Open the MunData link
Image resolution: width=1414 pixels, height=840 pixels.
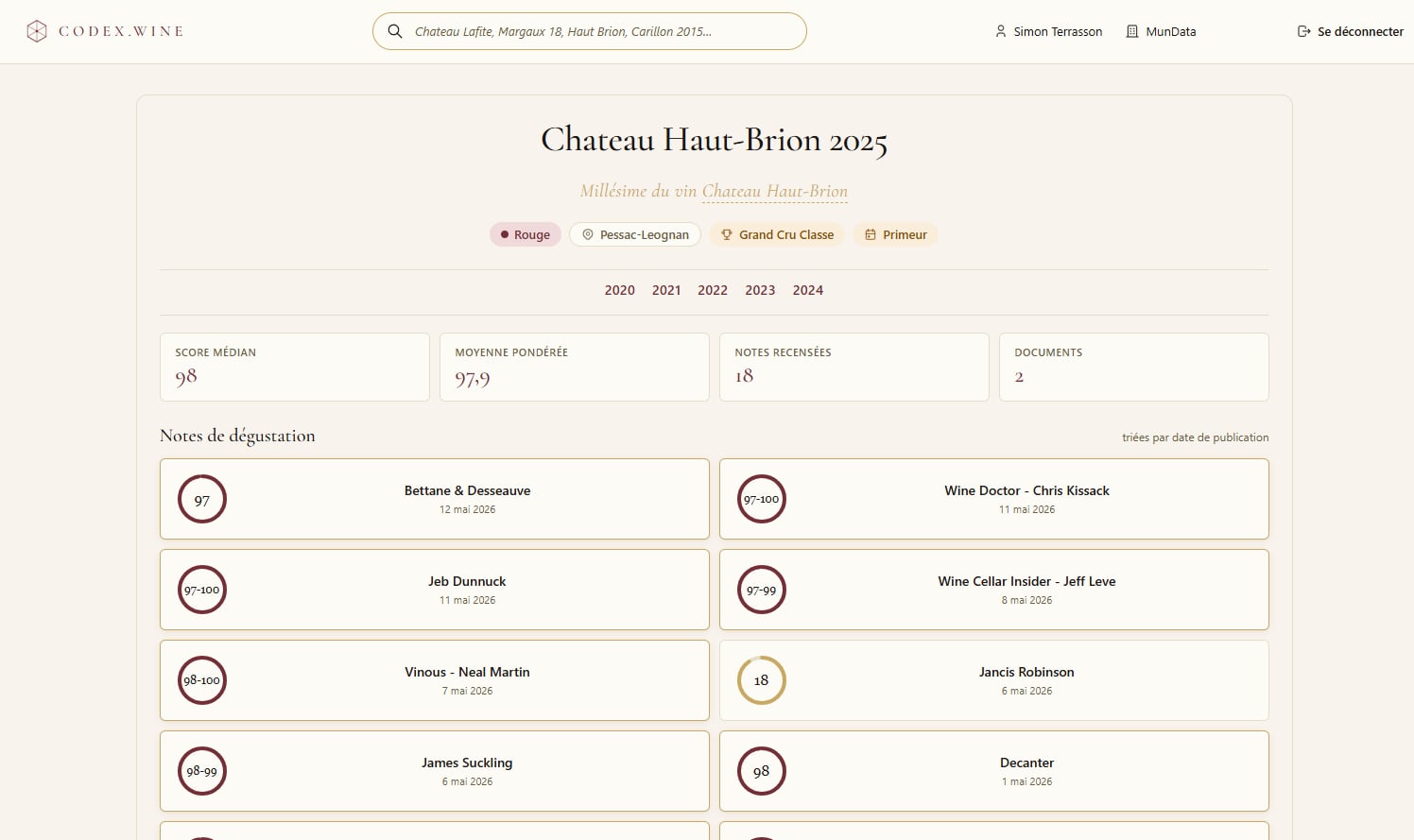[x=1161, y=31]
